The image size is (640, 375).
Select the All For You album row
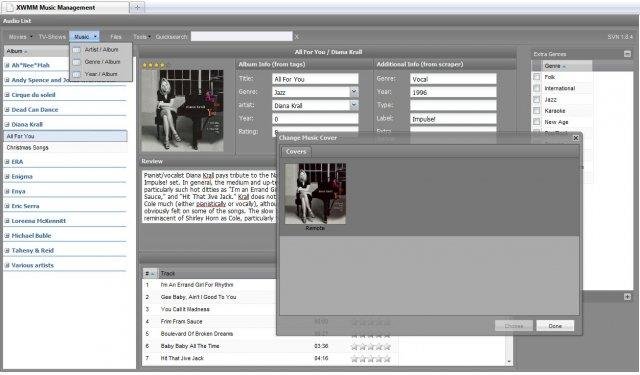pyautogui.click(x=65, y=136)
